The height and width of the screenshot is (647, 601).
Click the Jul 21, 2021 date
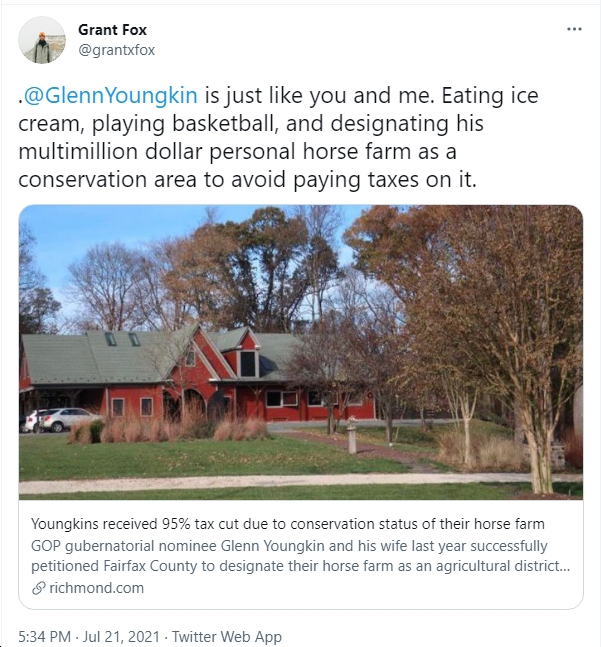coord(121,636)
